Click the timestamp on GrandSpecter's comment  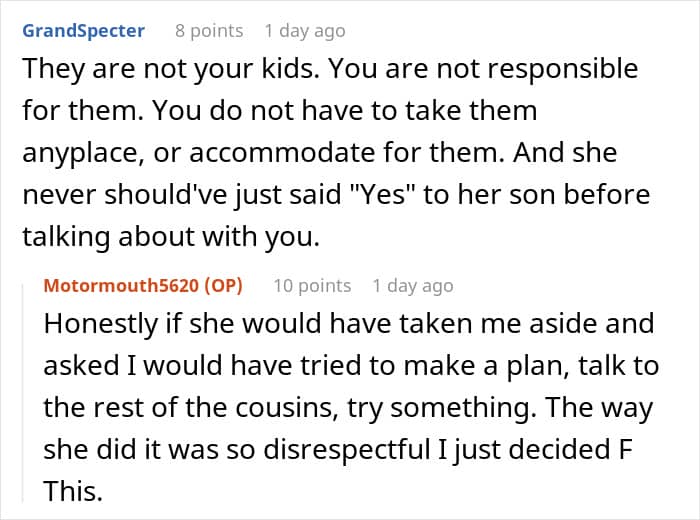click(x=305, y=30)
